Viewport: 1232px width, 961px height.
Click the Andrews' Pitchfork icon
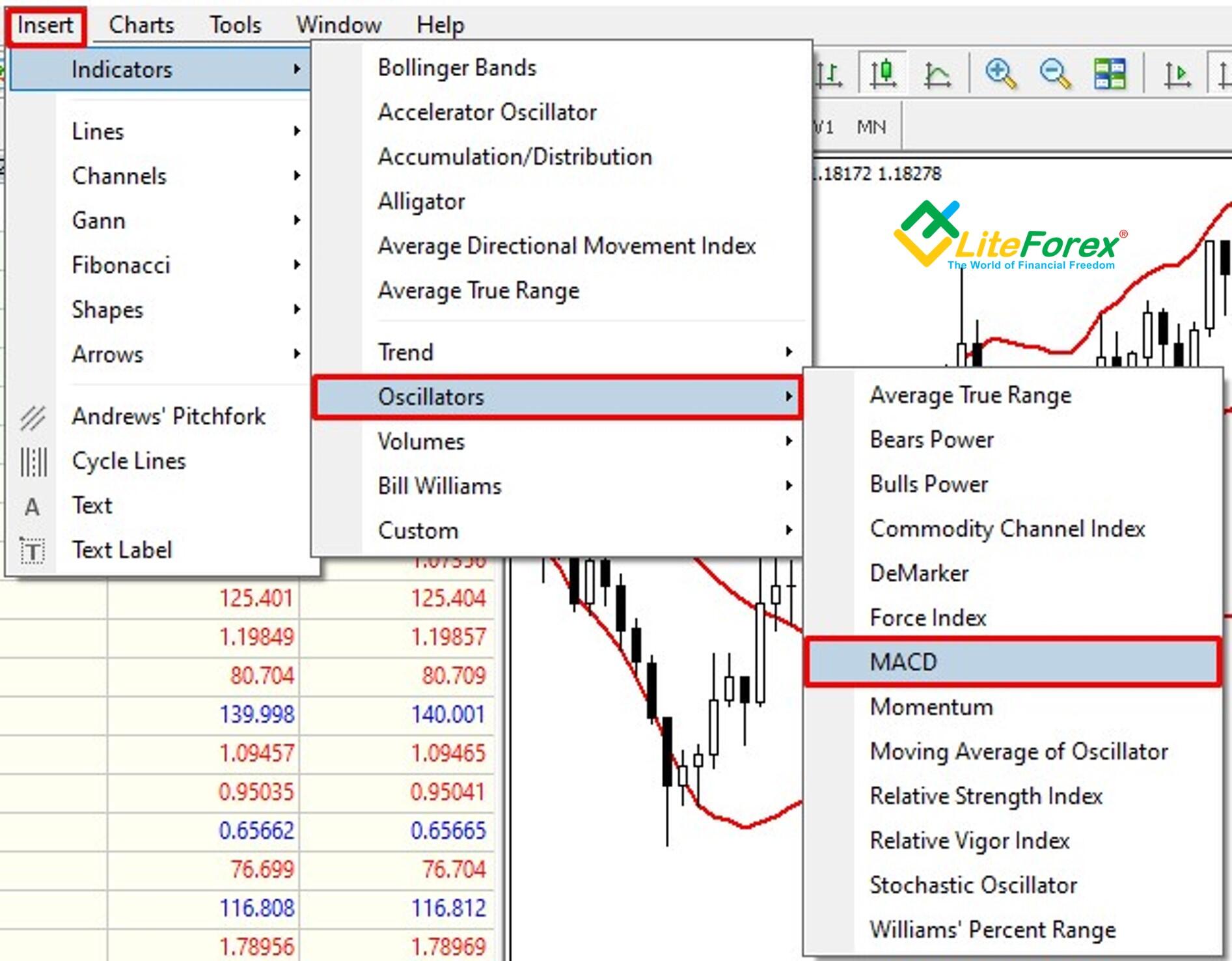point(34,416)
